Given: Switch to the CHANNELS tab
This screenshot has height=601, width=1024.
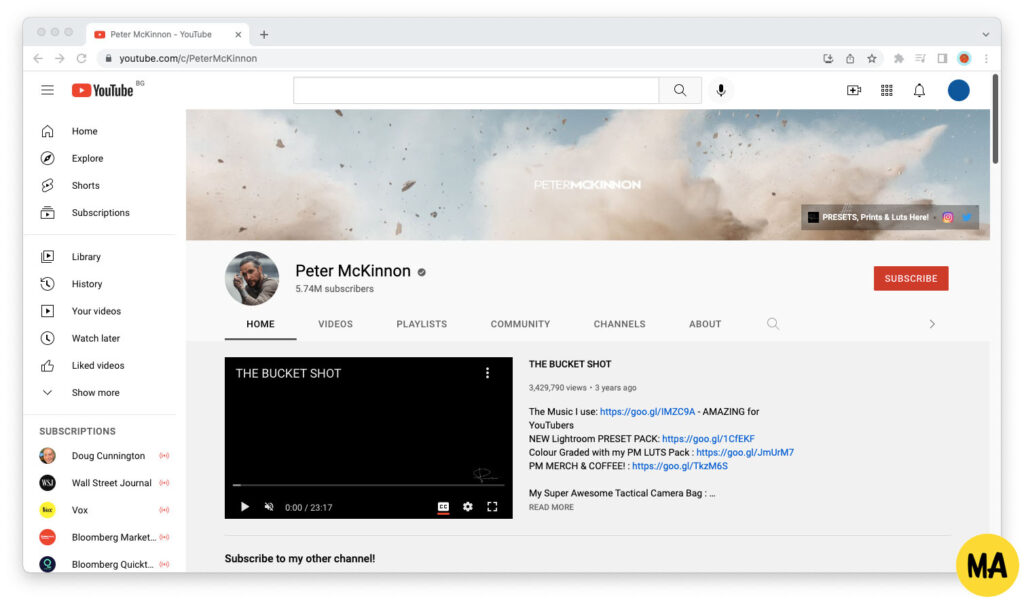Looking at the screenshot, I should pos(619,324).
